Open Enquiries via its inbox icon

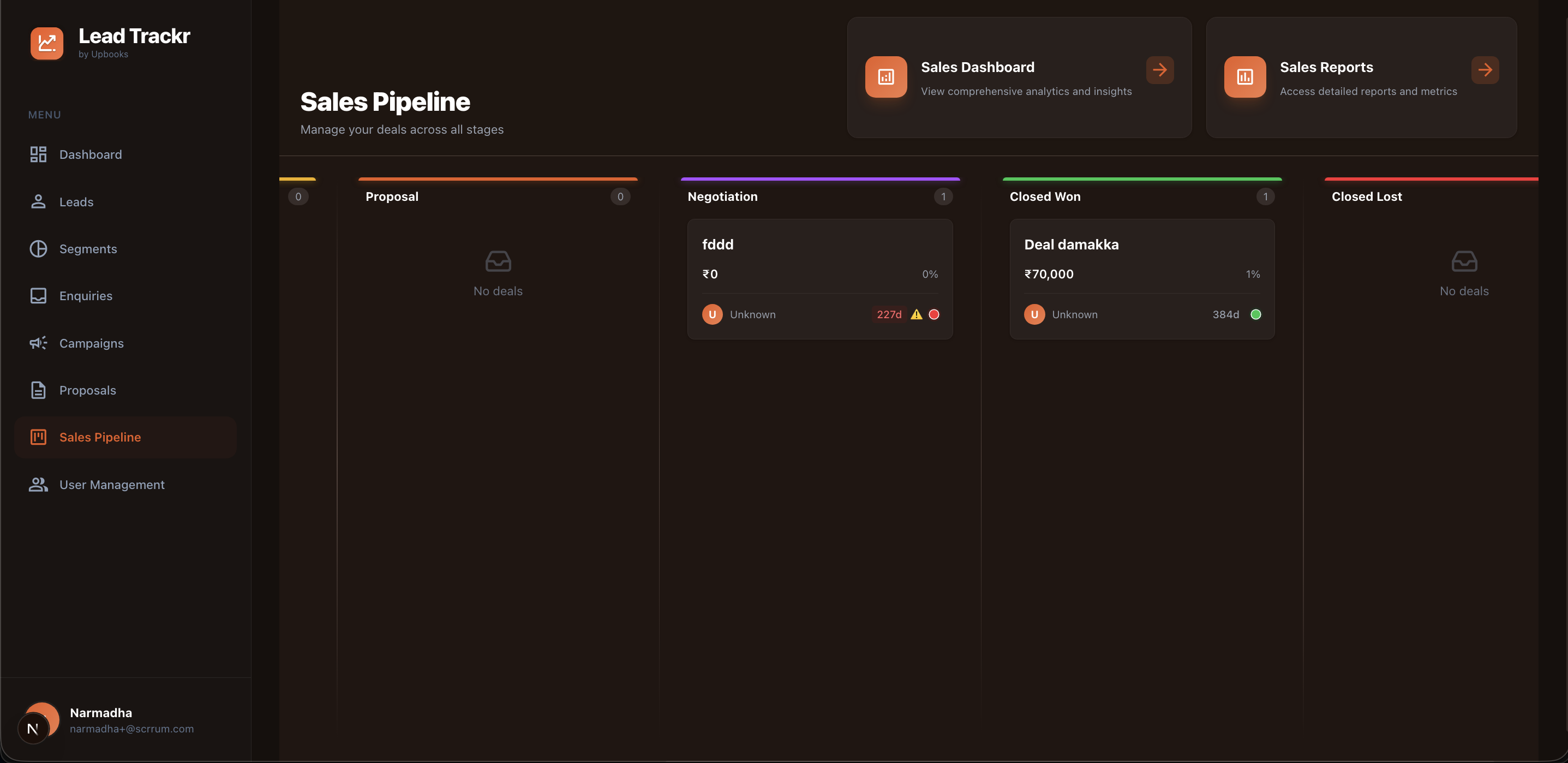point(38,295)
